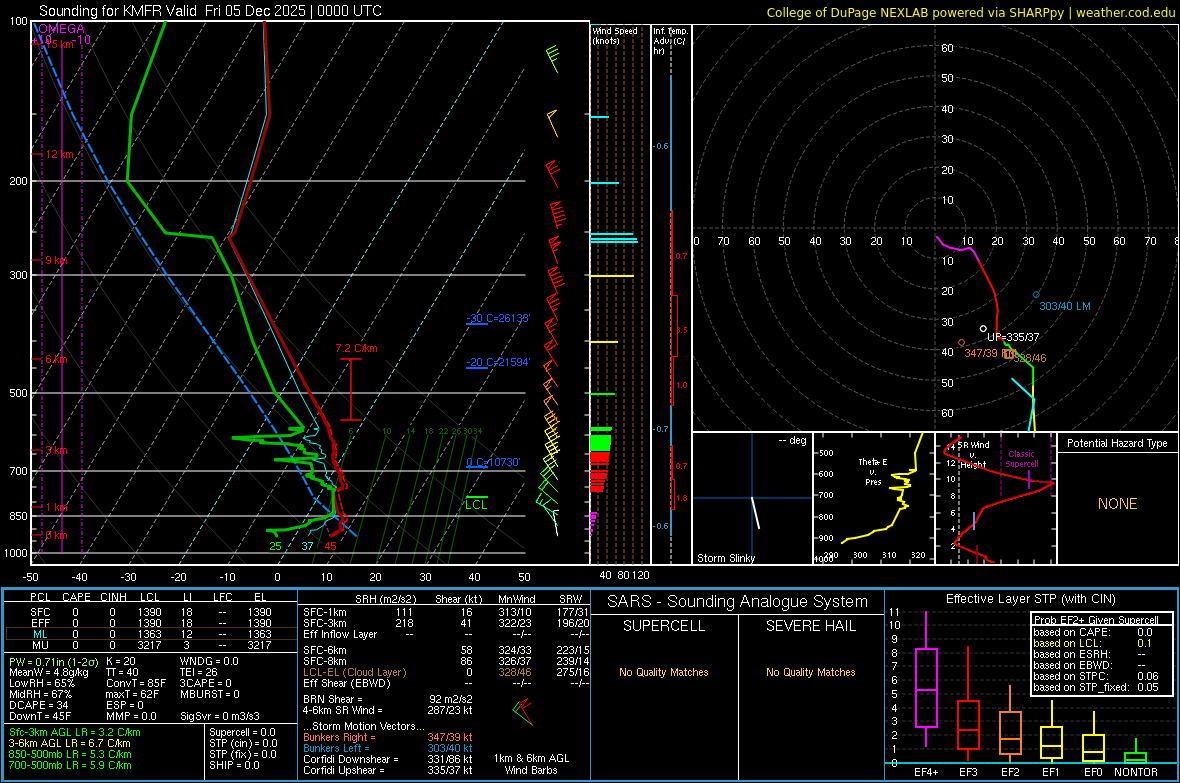Click the 'based on CAPE:' probability row
The height and width of the screenshot is (783, 1180).
1093,632
